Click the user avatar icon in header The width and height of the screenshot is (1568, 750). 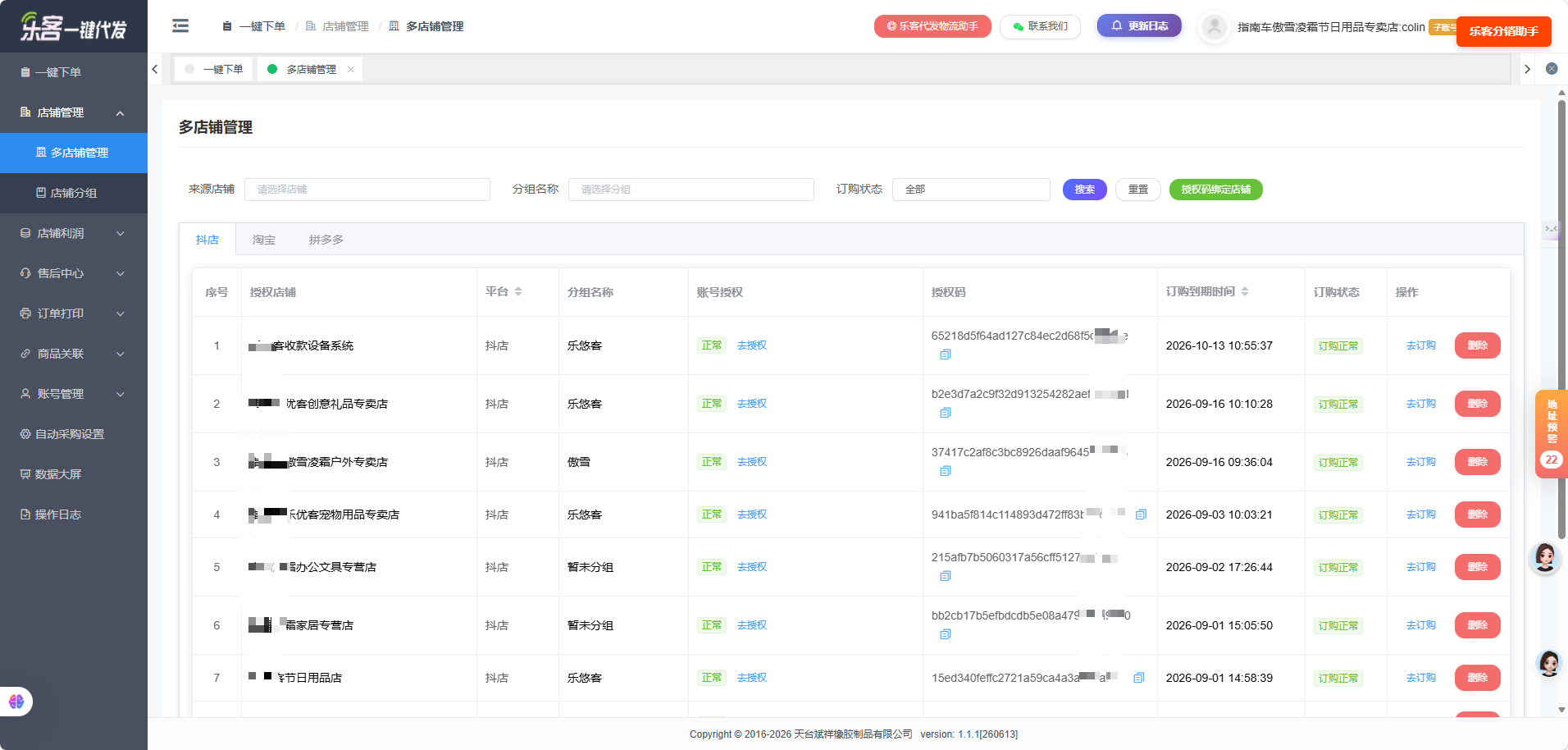[x=1214, y=27]
